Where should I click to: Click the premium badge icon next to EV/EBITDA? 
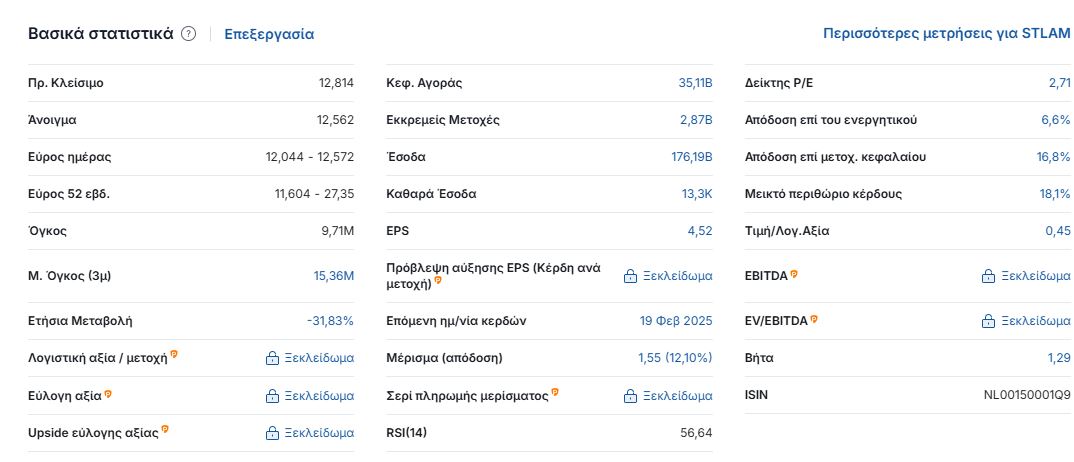(814, 319)
